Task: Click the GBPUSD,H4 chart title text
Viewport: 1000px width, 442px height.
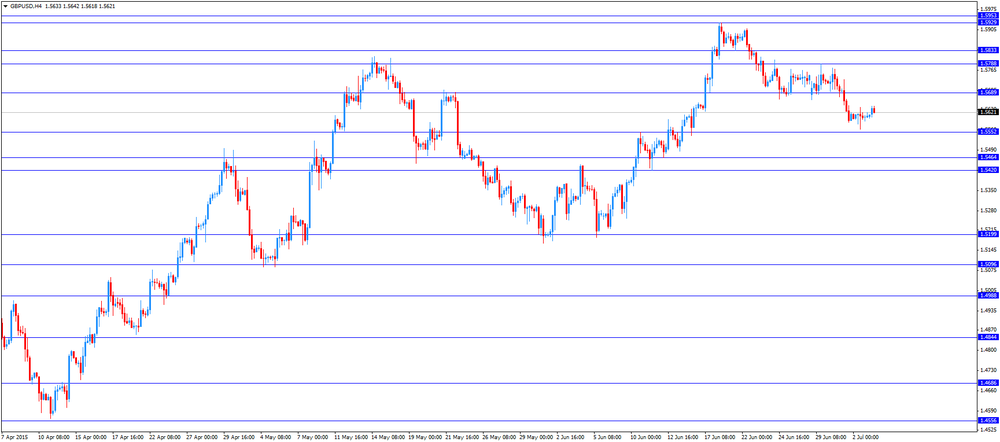Action: (26, 6)
